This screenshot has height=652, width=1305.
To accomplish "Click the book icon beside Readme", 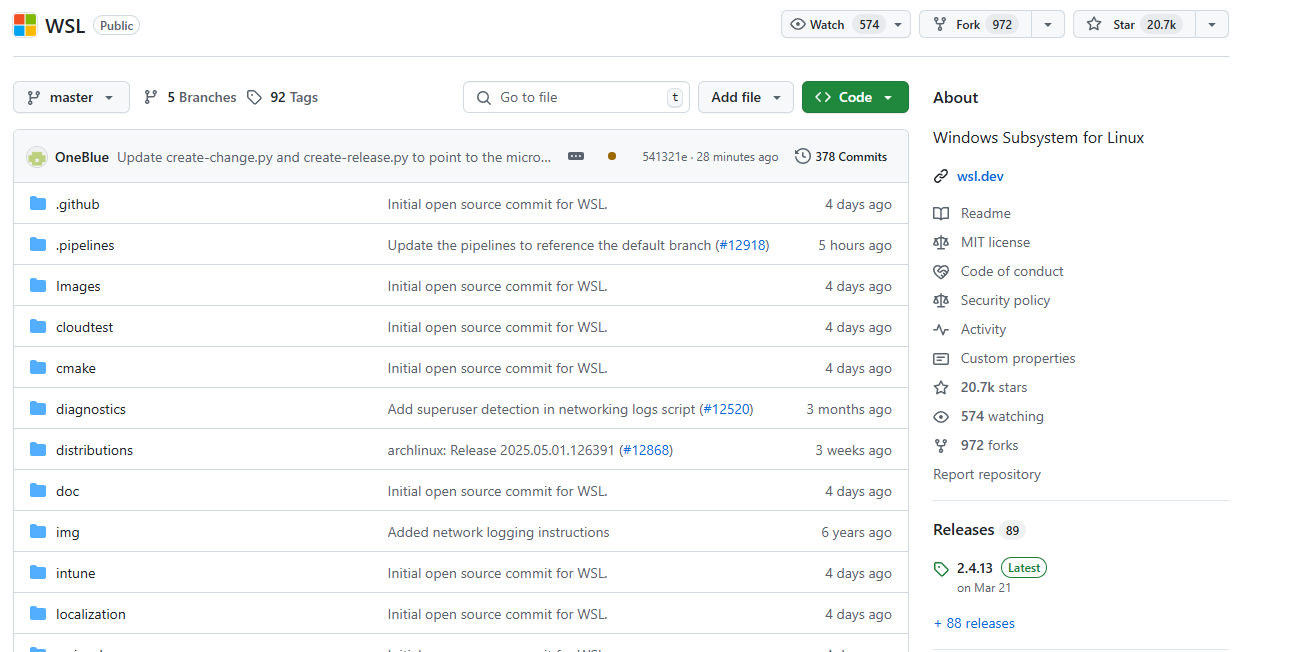I will click(940, 213).
